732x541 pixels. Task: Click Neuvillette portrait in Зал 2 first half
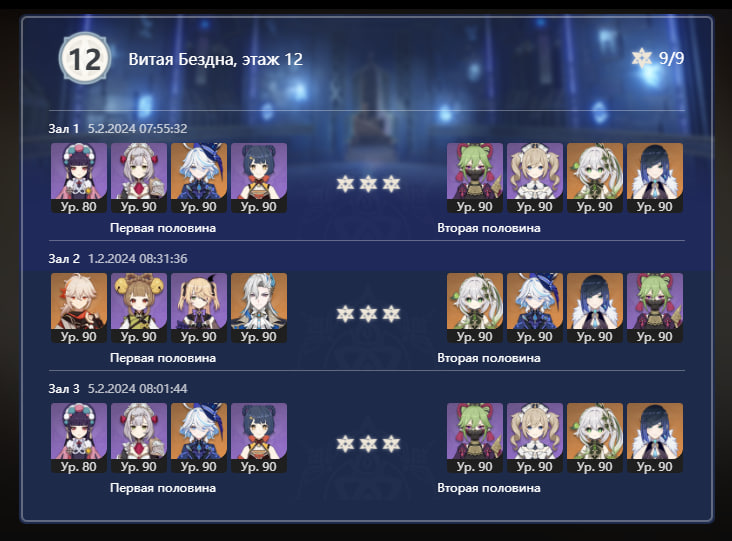259,308
